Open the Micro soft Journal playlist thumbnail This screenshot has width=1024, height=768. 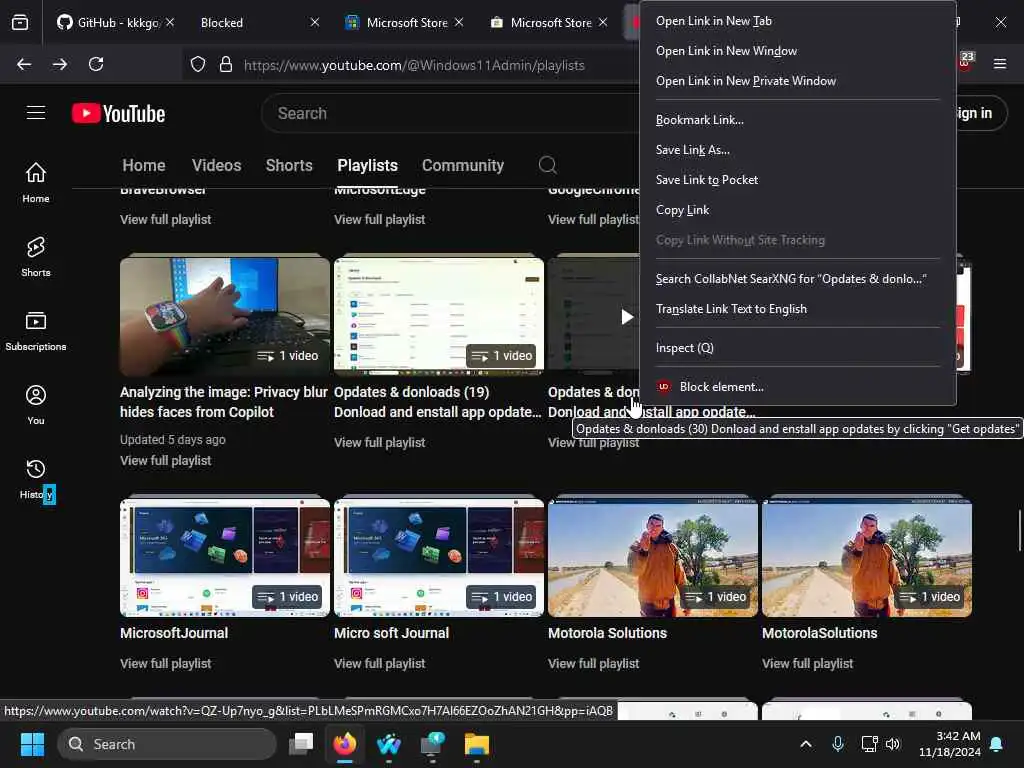click(x=439, y=558)
